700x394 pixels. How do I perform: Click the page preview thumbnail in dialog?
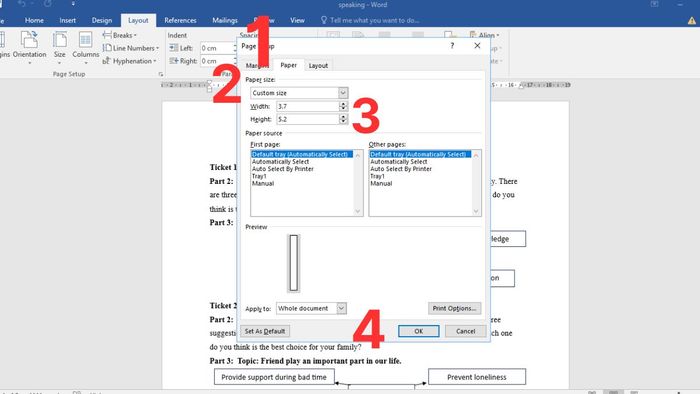tap(293, 263)
